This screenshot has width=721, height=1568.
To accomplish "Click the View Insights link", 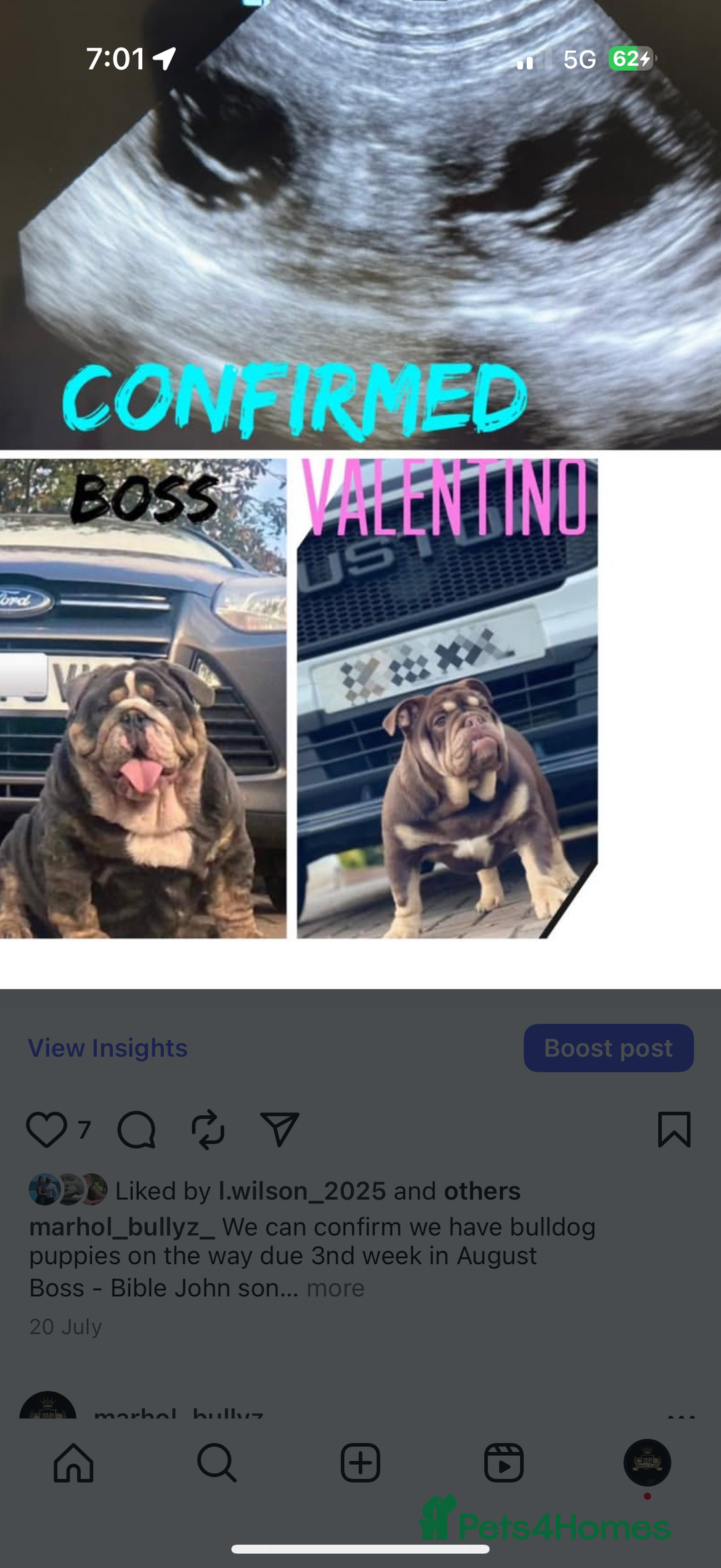I will (x=107, y=1048).
